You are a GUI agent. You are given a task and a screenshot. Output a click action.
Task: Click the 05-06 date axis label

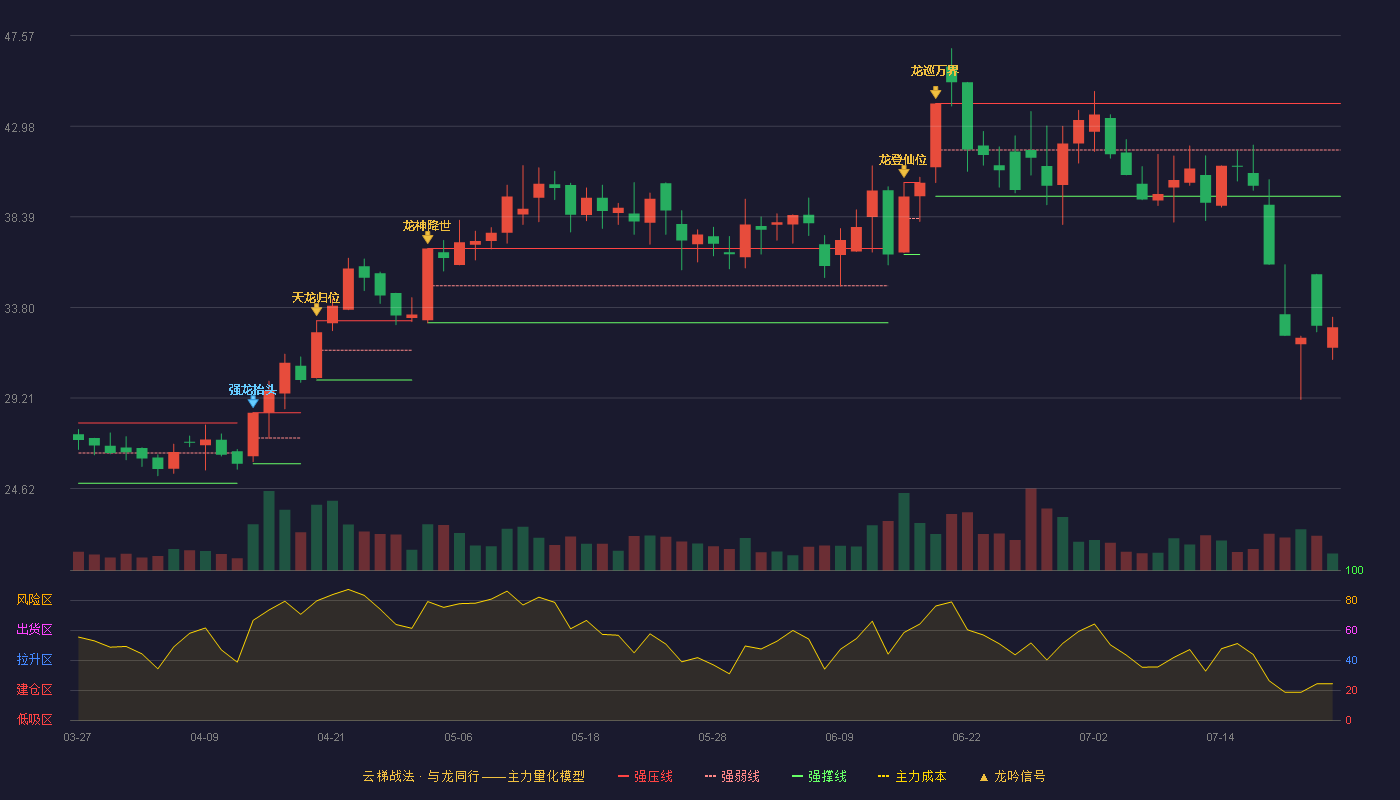click(459, 737)
